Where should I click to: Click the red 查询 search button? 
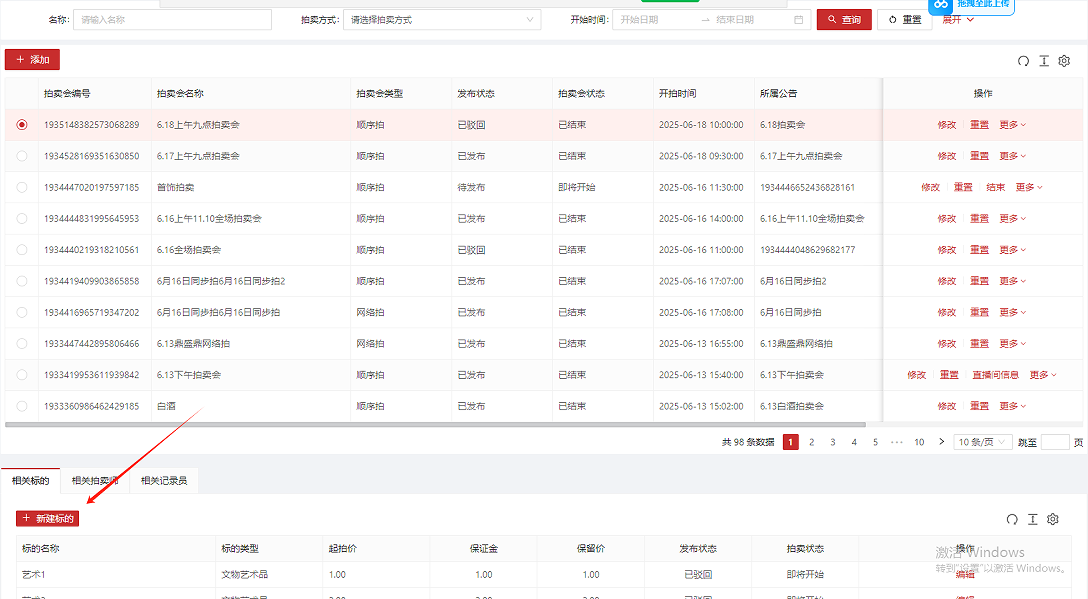[x=844, y=19]
